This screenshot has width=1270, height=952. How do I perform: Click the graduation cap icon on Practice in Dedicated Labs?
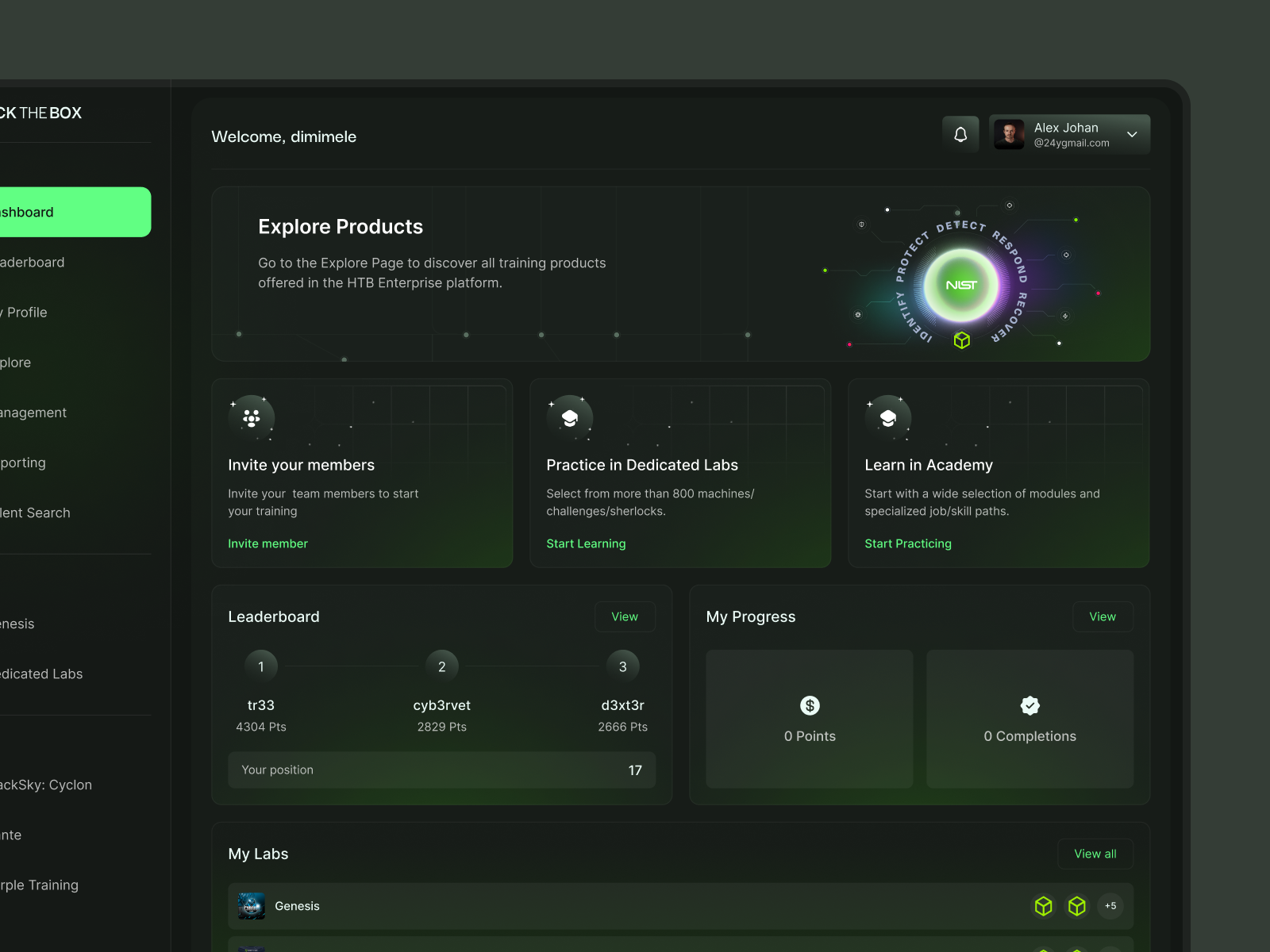tap(569, 417)
